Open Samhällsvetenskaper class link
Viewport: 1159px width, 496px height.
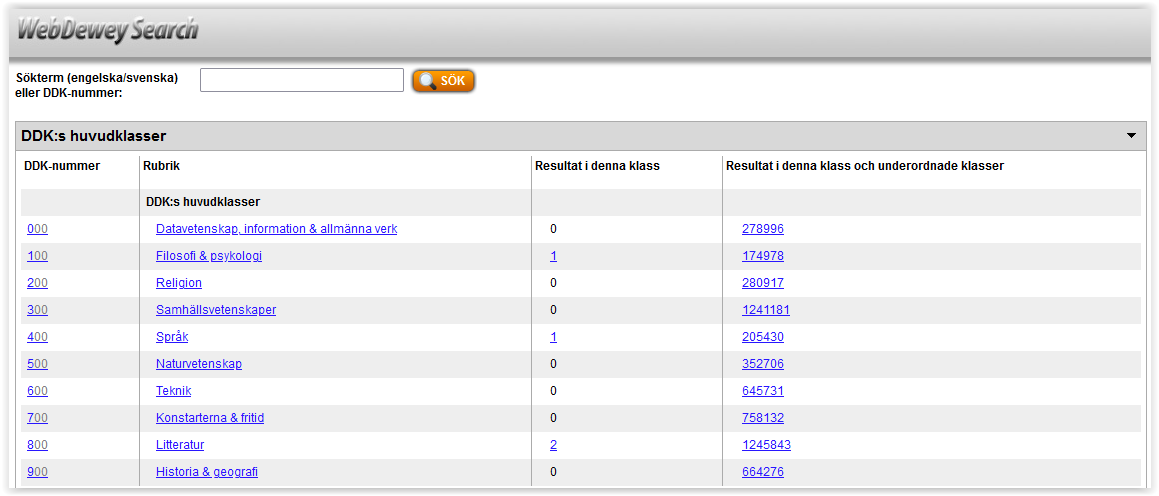[216, 310]
